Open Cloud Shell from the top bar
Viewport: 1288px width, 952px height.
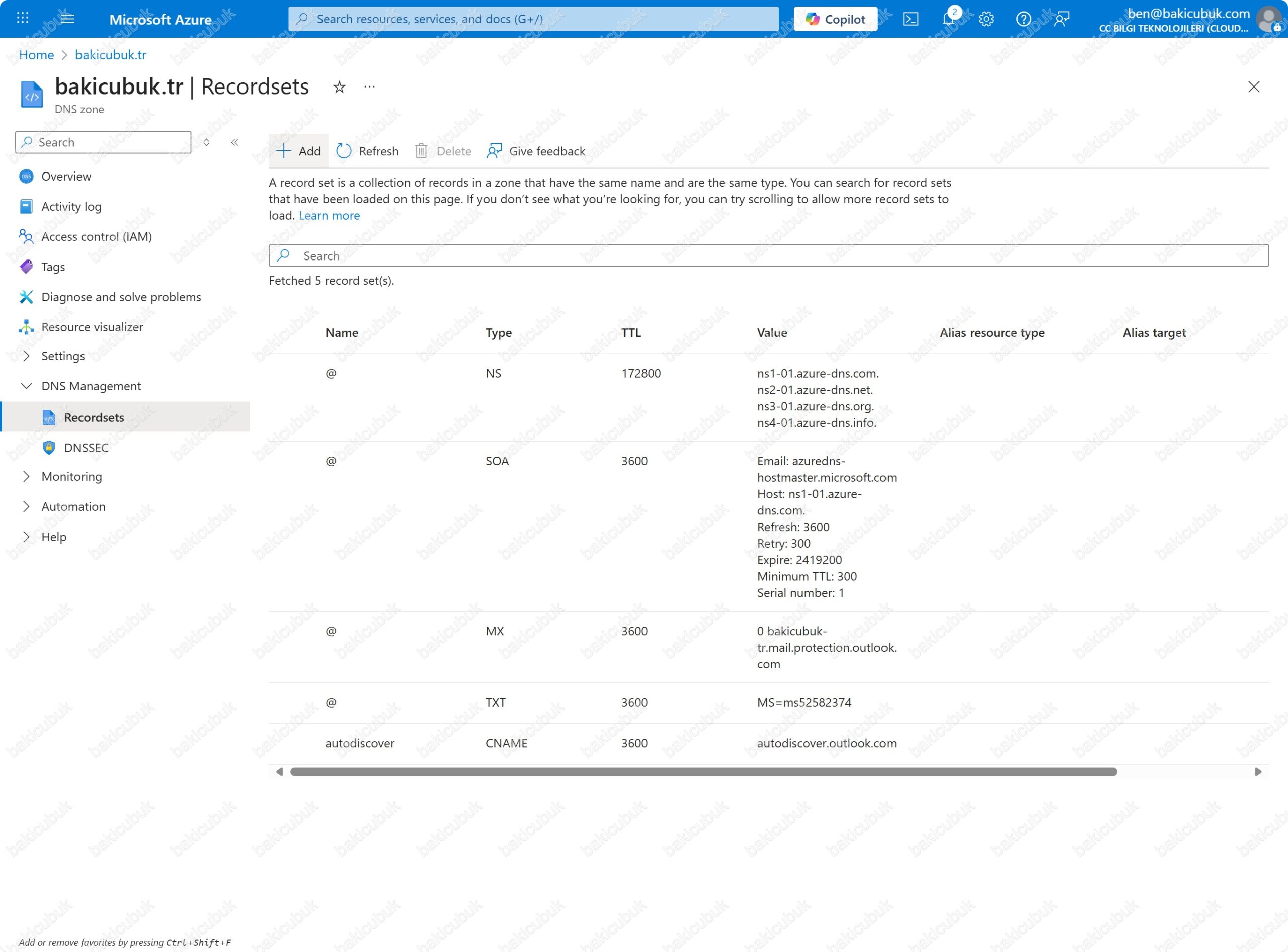[910, 19]
